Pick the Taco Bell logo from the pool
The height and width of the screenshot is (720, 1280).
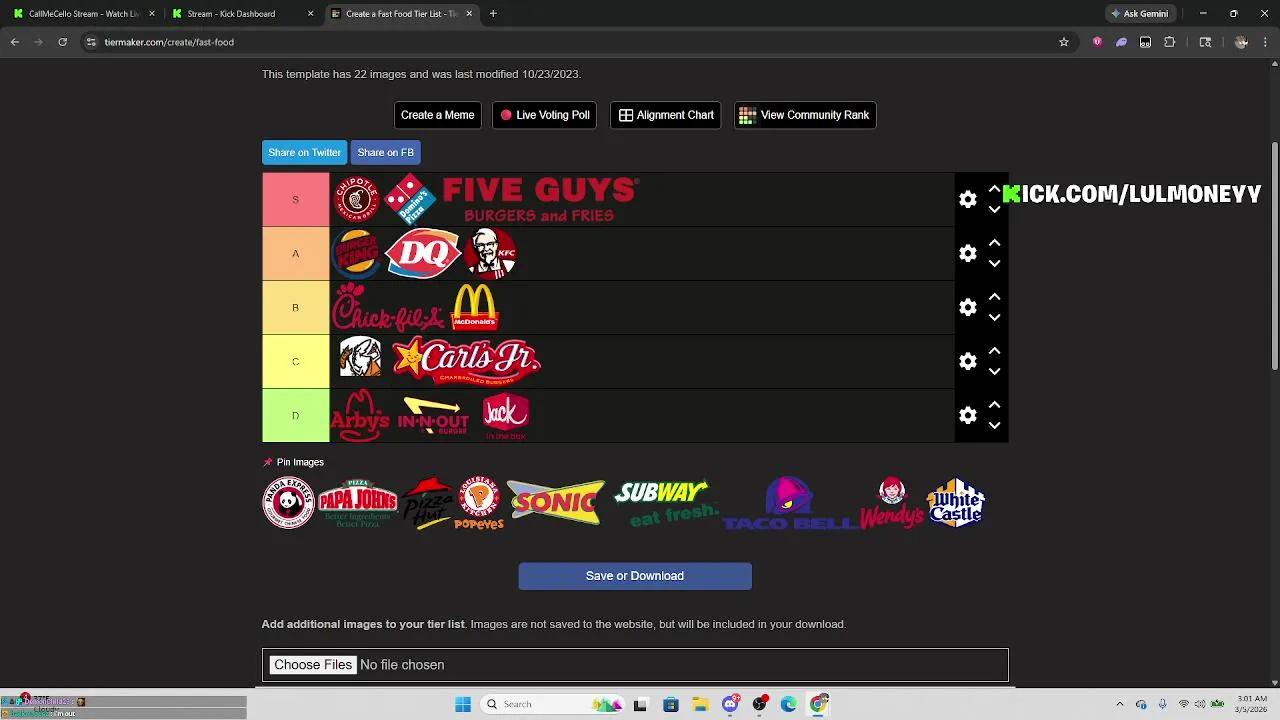(x=788, y=503)
